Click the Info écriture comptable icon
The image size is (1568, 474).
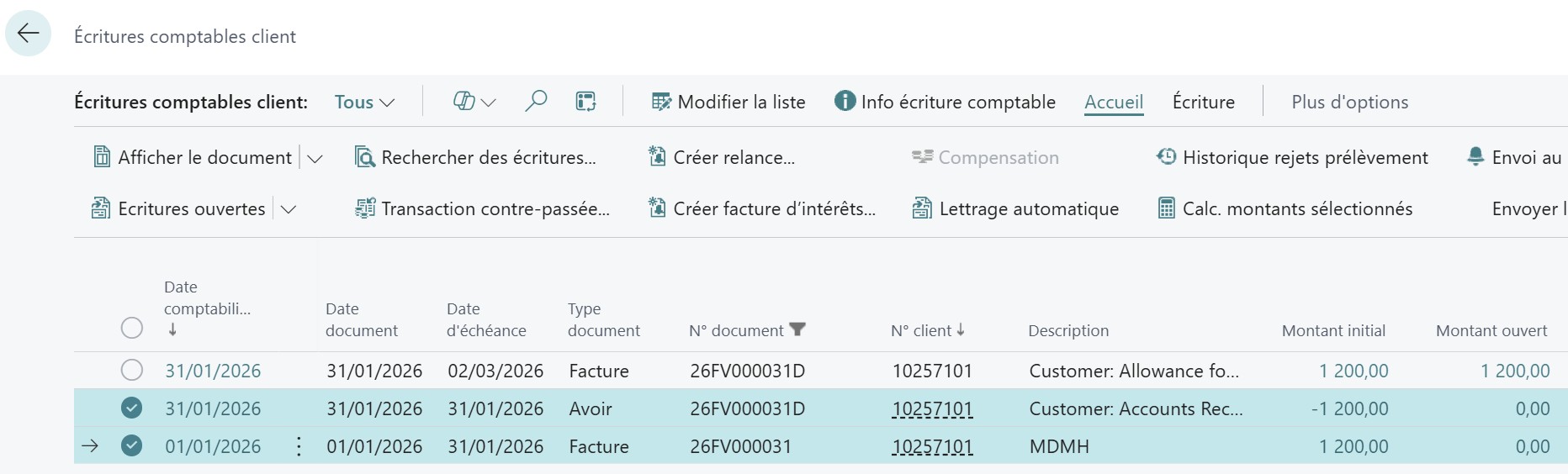tap(845, 101)
